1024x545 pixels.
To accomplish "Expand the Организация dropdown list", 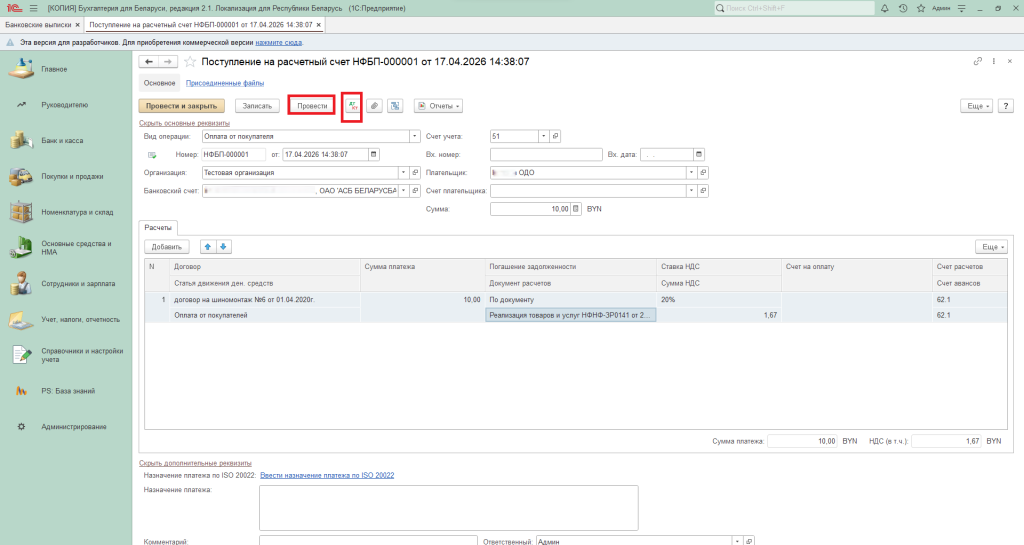I will point(404,173).
